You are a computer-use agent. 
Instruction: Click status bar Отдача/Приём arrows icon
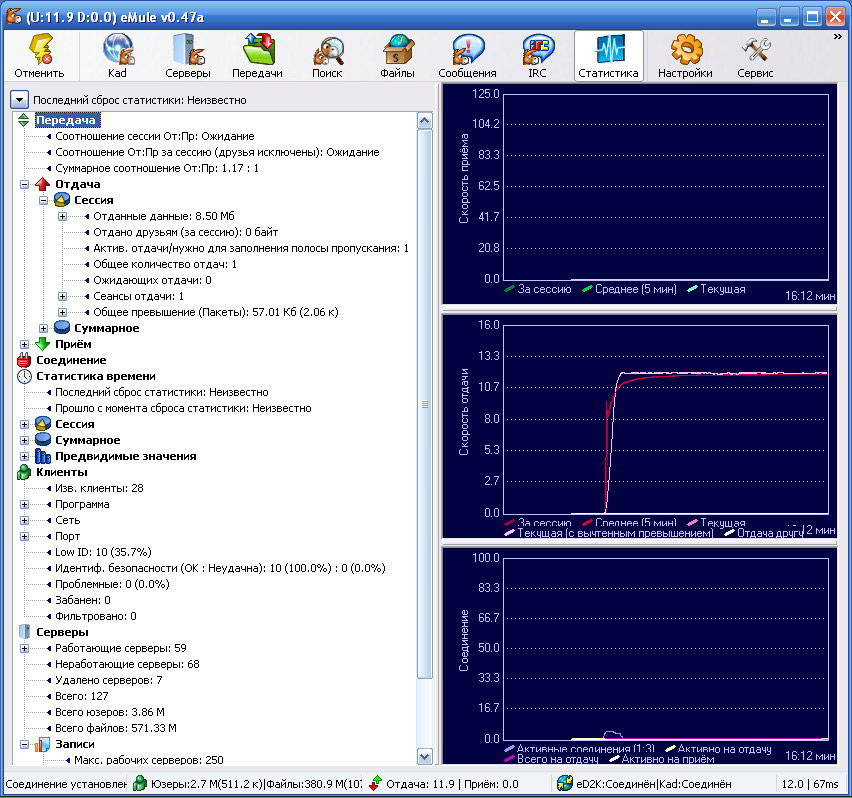tap(375, 783)
